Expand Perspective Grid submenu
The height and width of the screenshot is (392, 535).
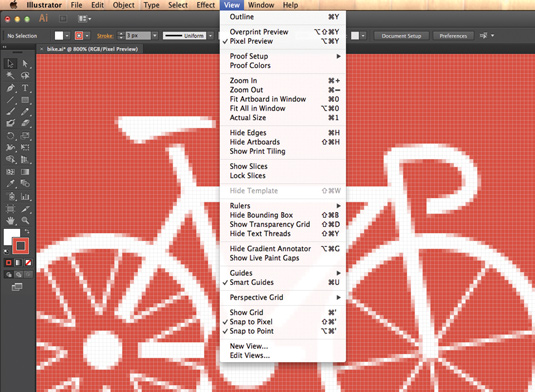point(283,297)
